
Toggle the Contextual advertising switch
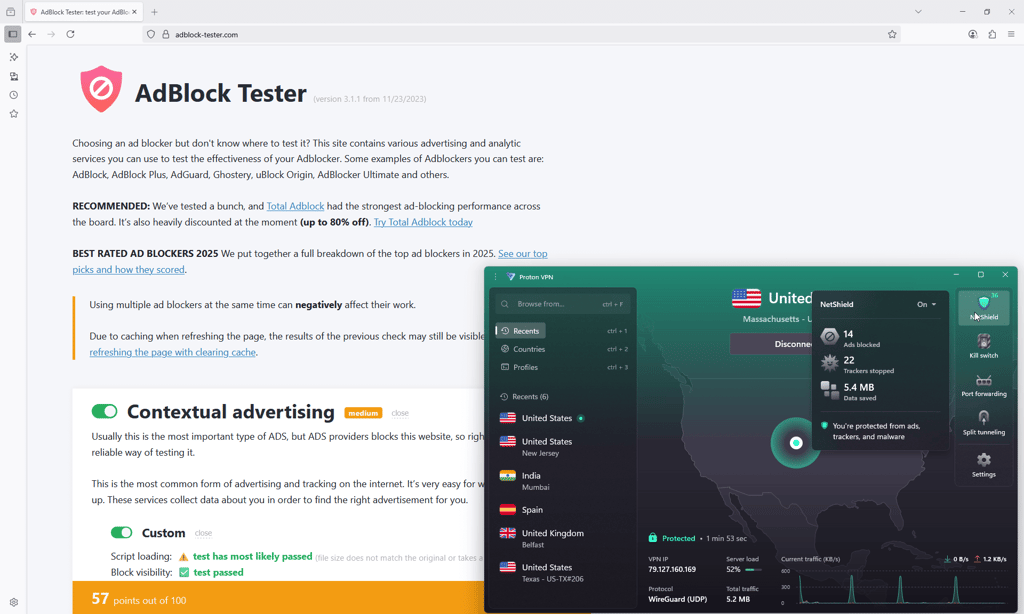coord(104,411)
